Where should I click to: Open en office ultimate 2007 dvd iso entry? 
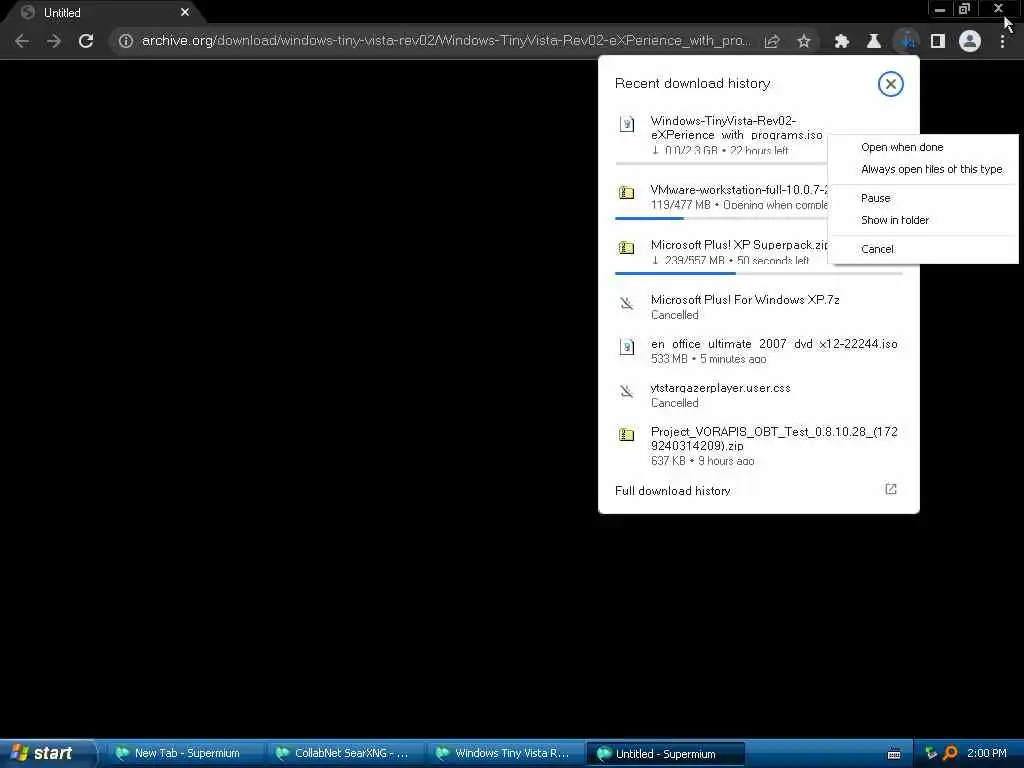pos(758,351)
